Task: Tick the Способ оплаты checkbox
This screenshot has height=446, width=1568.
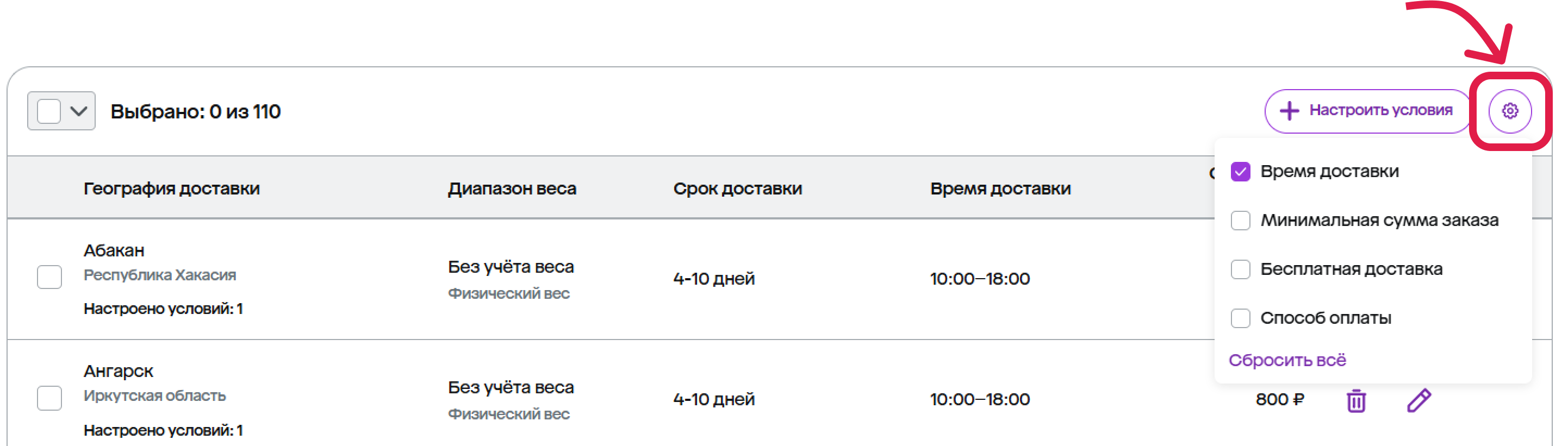Action: (x=1240, y=318)
